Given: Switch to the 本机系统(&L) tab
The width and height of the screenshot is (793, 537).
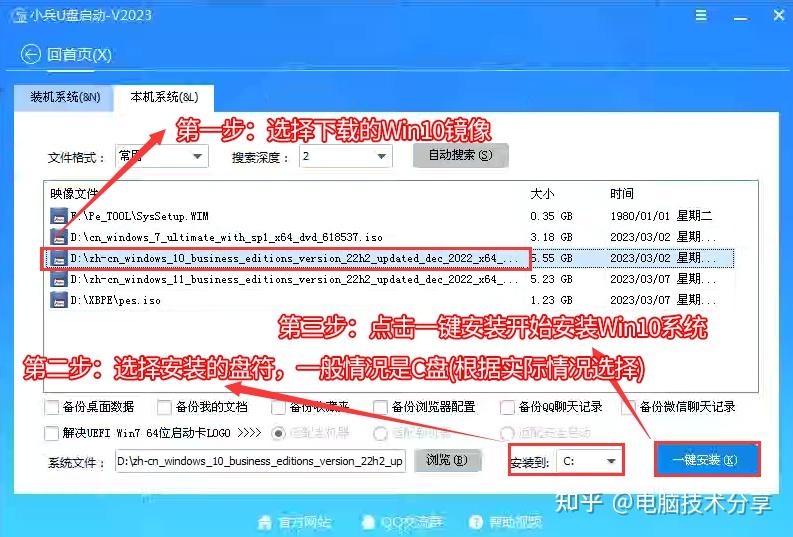Looking at the screenshot, I should [164, 97].
